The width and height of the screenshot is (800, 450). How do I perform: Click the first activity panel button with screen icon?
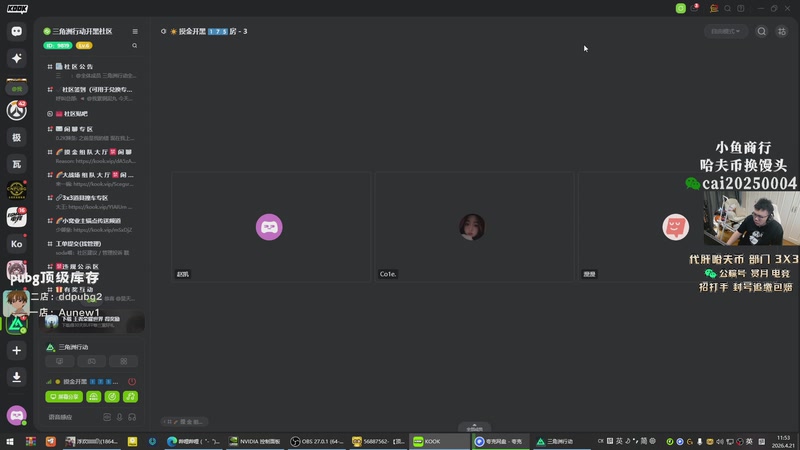60,362
